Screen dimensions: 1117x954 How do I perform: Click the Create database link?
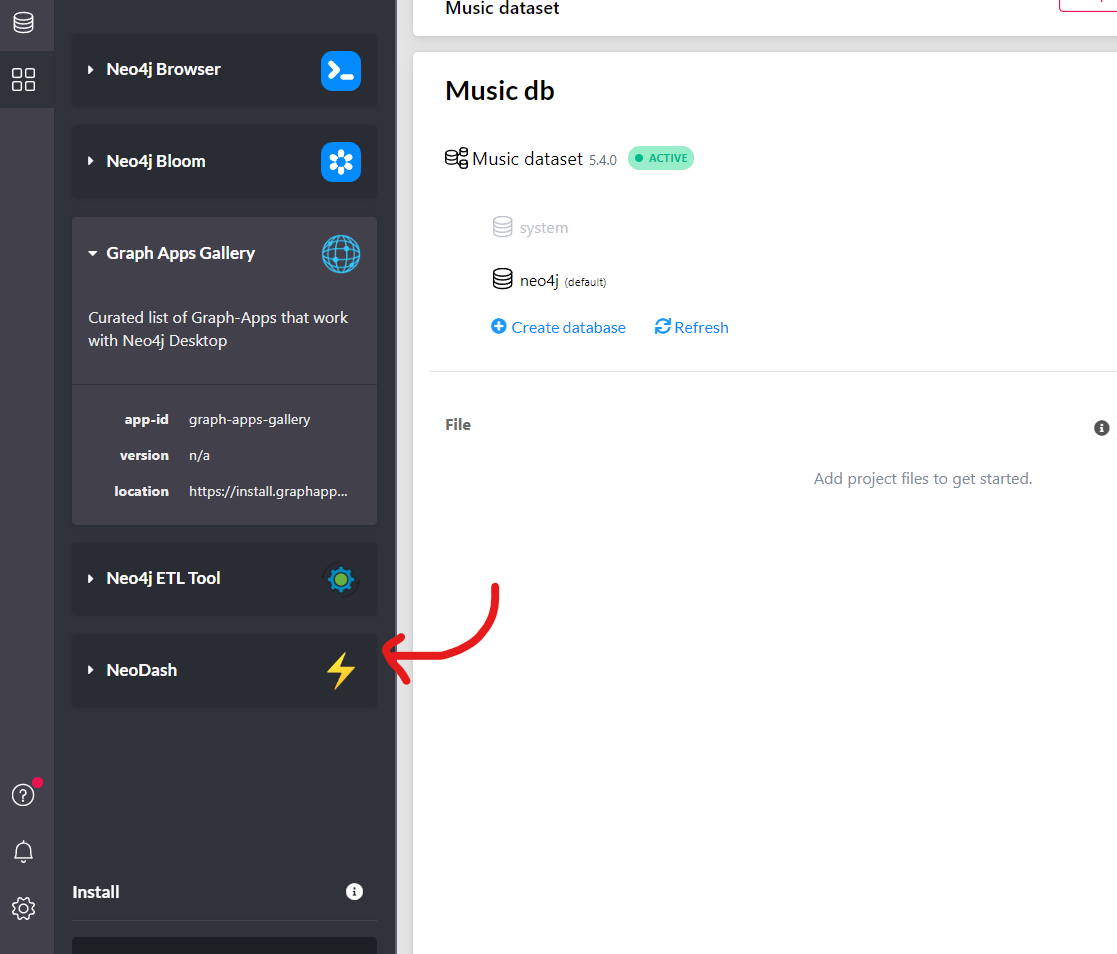558,327
